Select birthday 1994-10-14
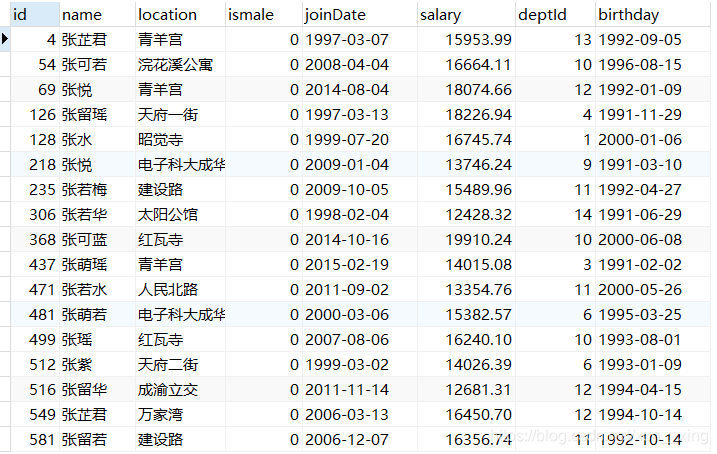Screen dimensions: 717x454 653,415
